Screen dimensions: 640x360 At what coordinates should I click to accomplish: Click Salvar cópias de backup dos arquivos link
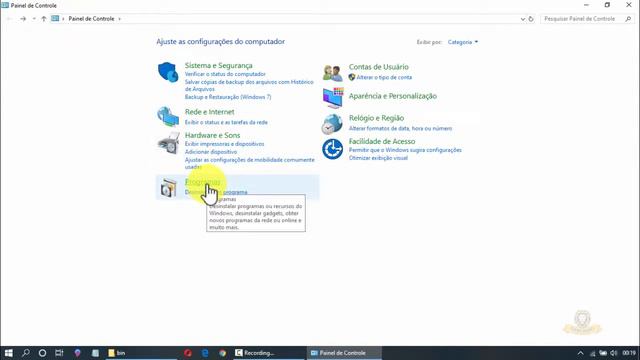pos(249,85)
